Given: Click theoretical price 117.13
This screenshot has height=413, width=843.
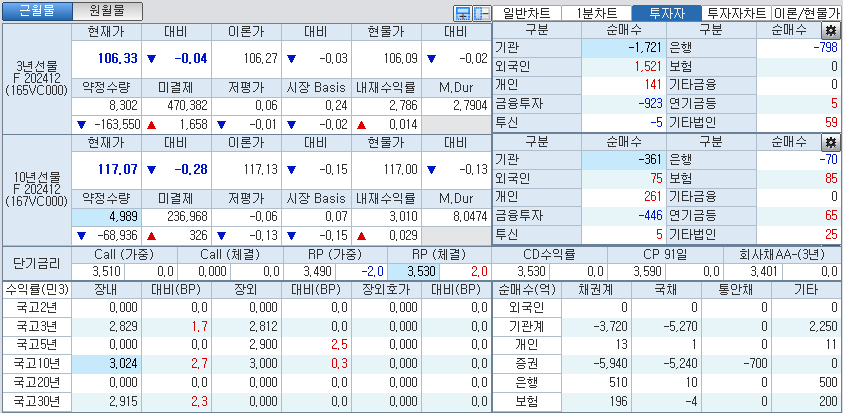Looking at the screenshot, I should click(x=260, y=170).
